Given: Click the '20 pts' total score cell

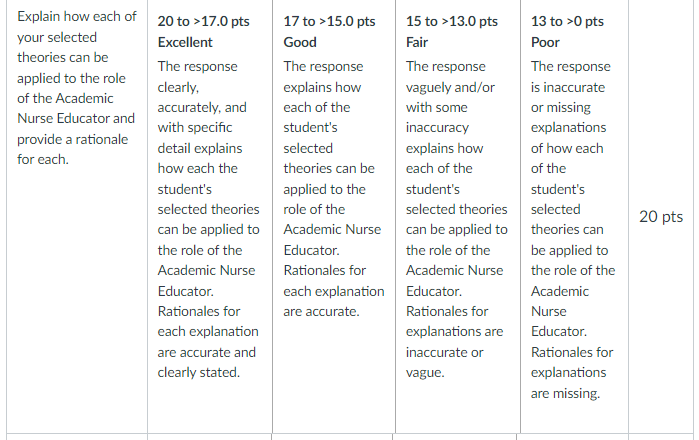Looking at the screenshot, I should coord(661,217).
